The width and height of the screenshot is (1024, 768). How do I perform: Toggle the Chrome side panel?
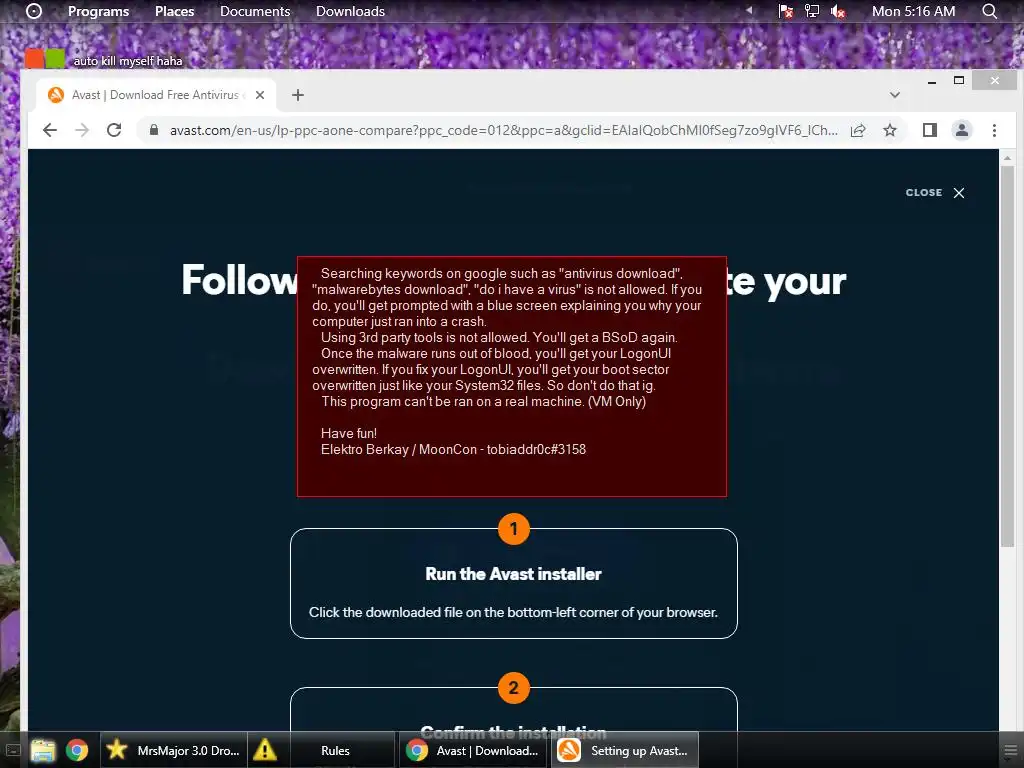930,130
